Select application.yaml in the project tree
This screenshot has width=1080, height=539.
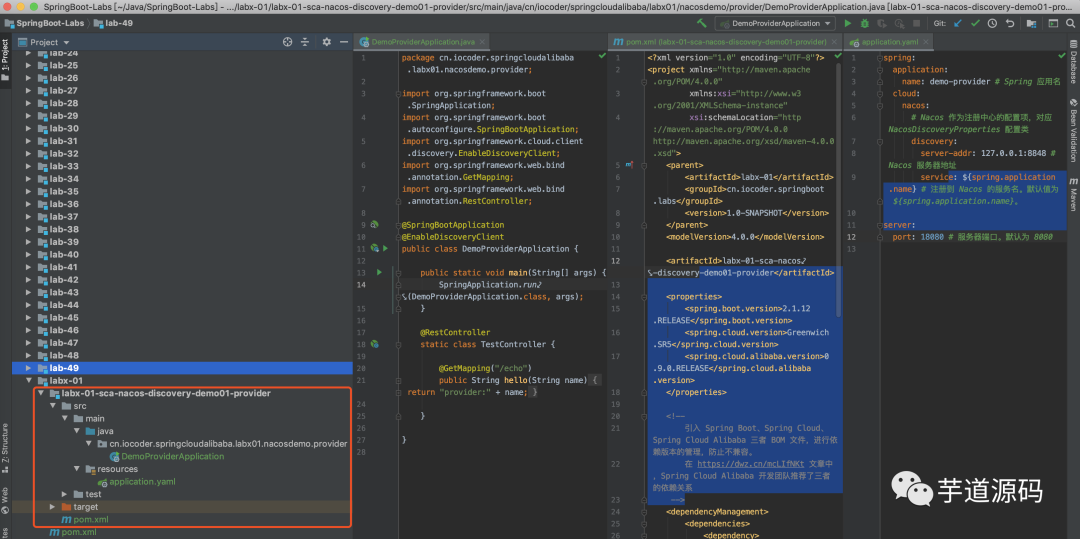pos(142,481)
